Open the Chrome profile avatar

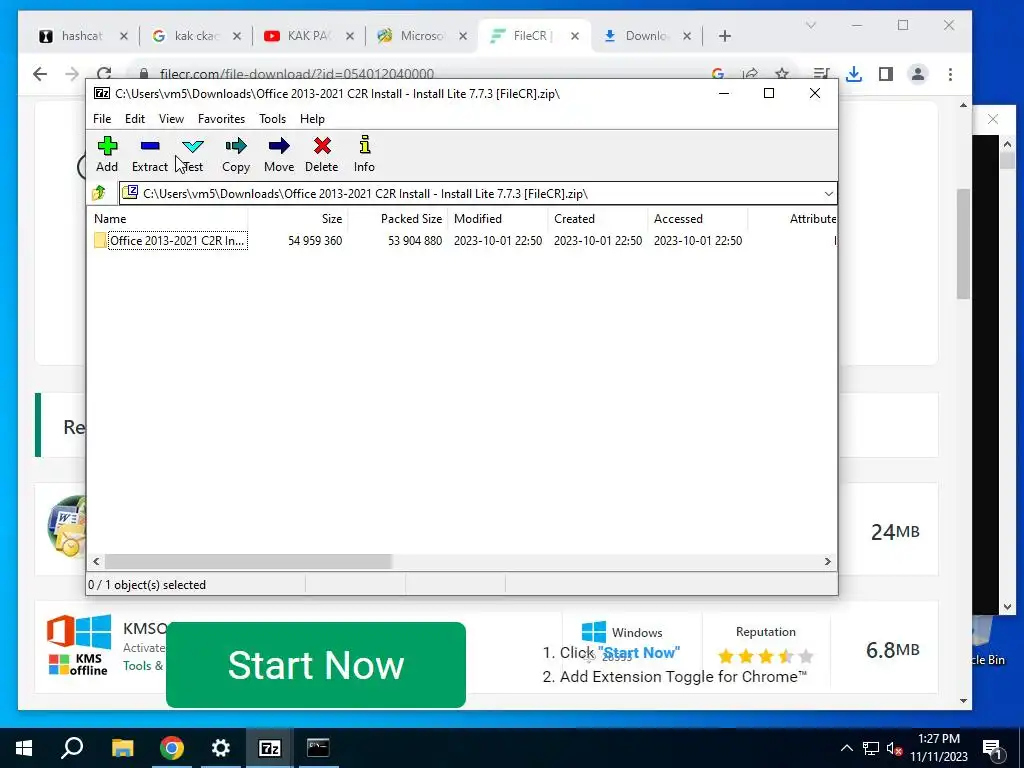tap(918, 74)
